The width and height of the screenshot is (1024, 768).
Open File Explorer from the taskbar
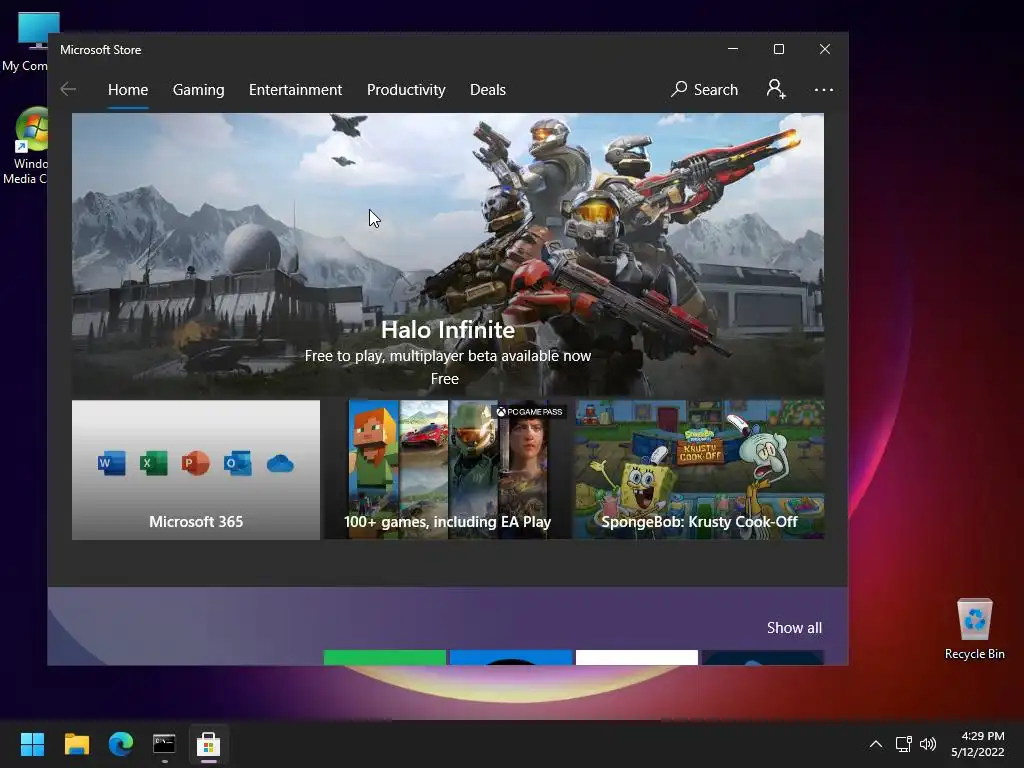click(x=76, y=744)
